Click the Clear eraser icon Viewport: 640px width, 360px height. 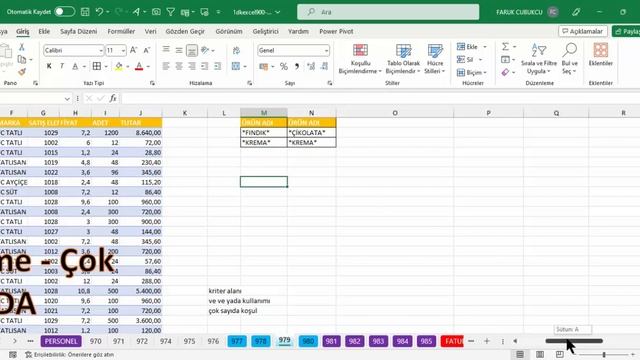click(505, 72)
